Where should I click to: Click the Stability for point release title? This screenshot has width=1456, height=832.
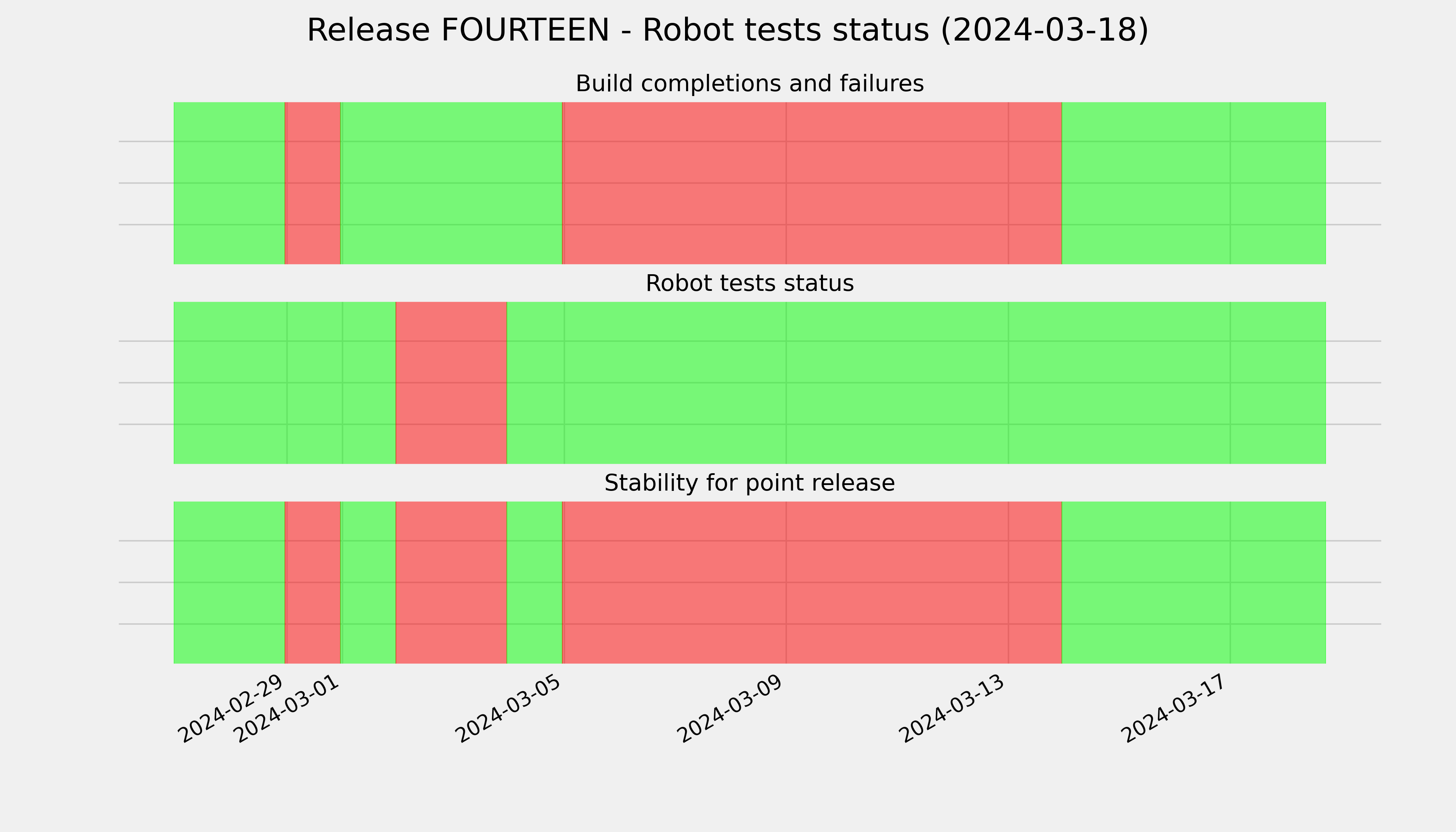pos(749,483)
